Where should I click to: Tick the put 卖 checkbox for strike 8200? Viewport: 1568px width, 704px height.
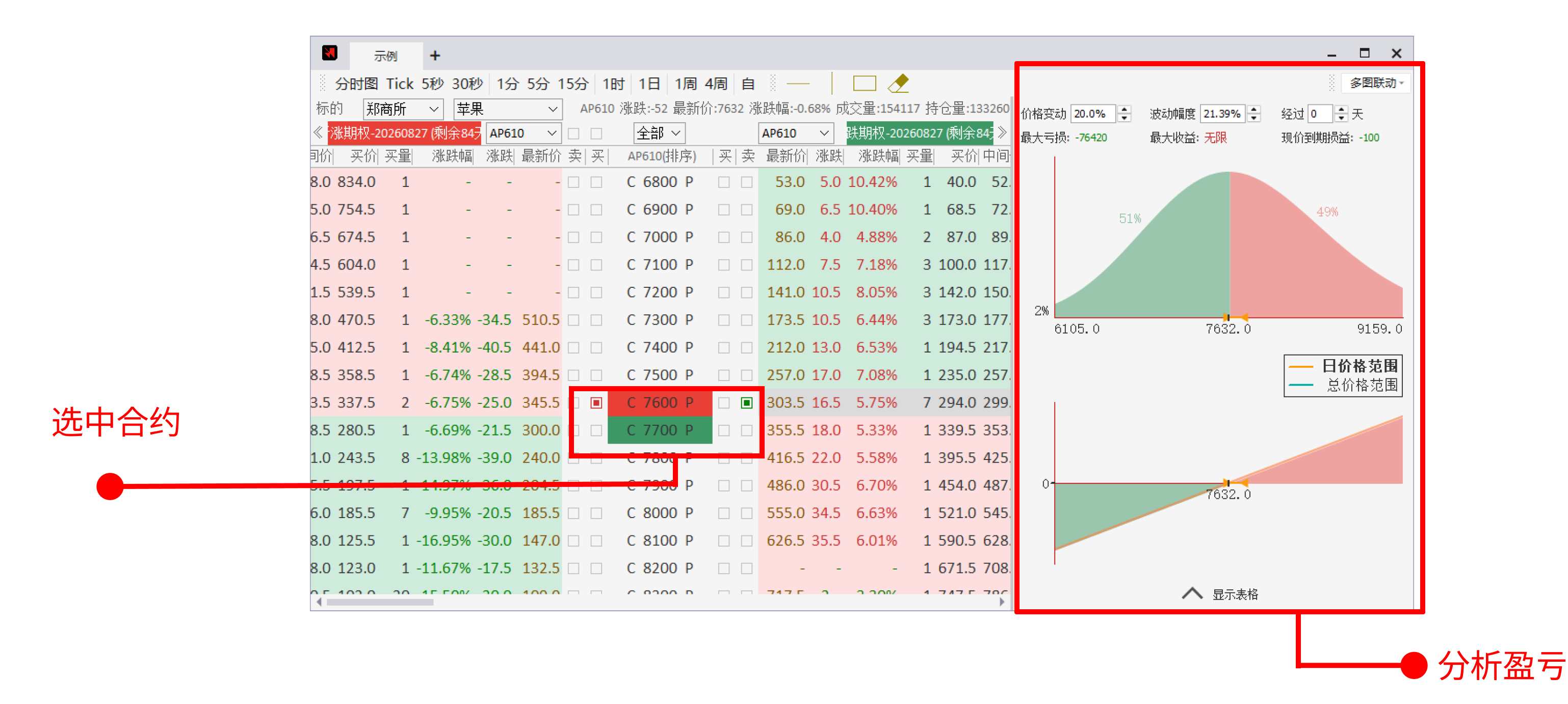747,568
